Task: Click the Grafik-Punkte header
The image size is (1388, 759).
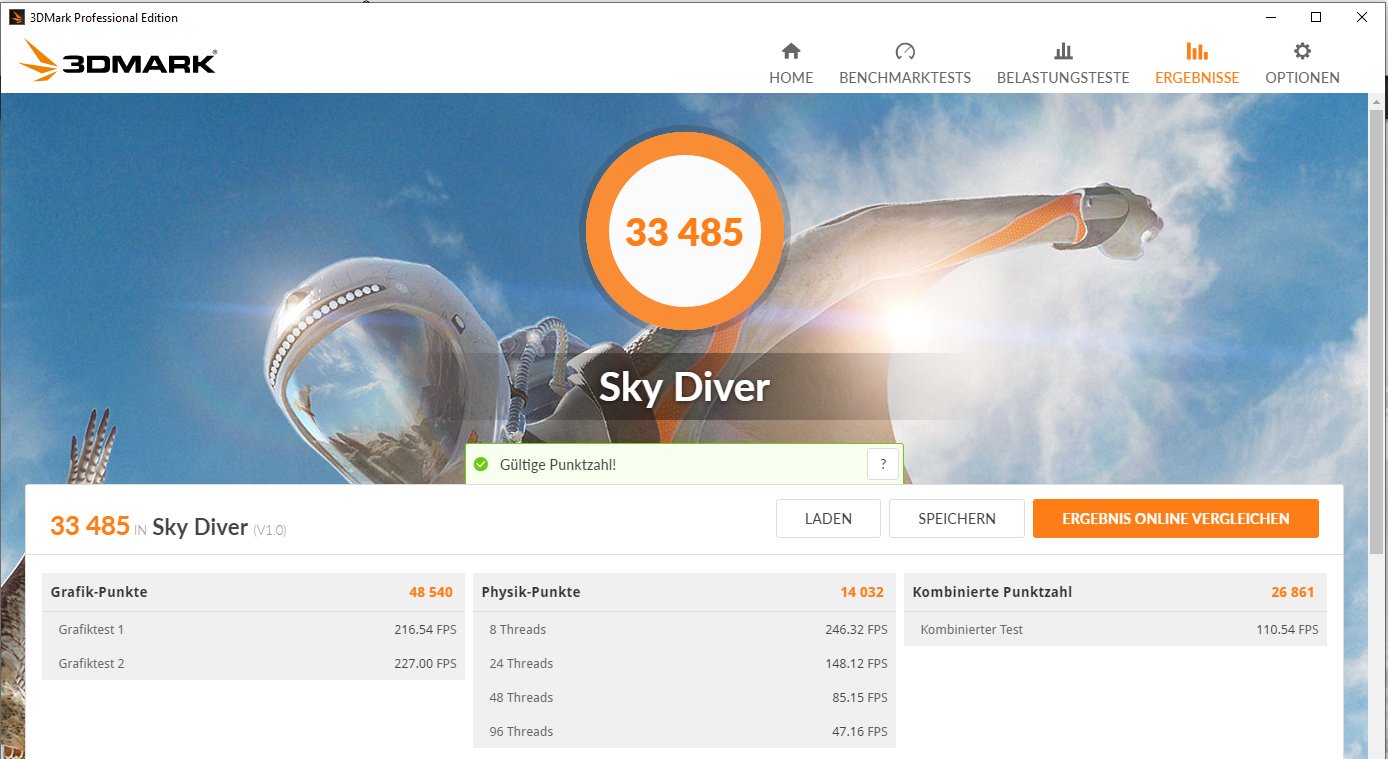Action: coord(253,592)
